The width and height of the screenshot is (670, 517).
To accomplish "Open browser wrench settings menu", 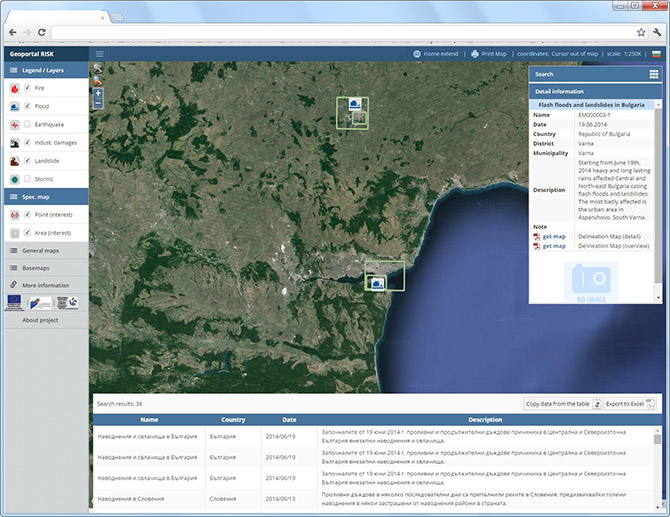I will point(657,32).
